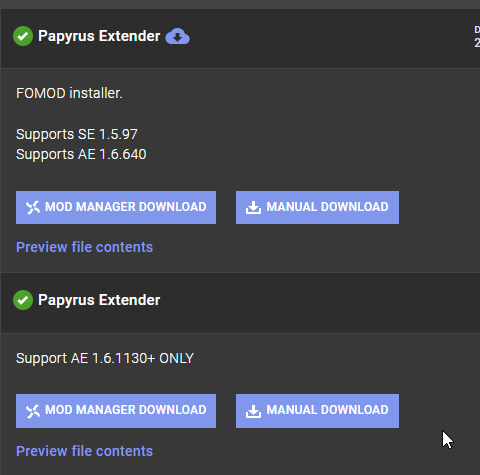Click the download tray icon in the AE 1.6.1130+ manual button
Screen dimensions: 480x475
point(253,411)
